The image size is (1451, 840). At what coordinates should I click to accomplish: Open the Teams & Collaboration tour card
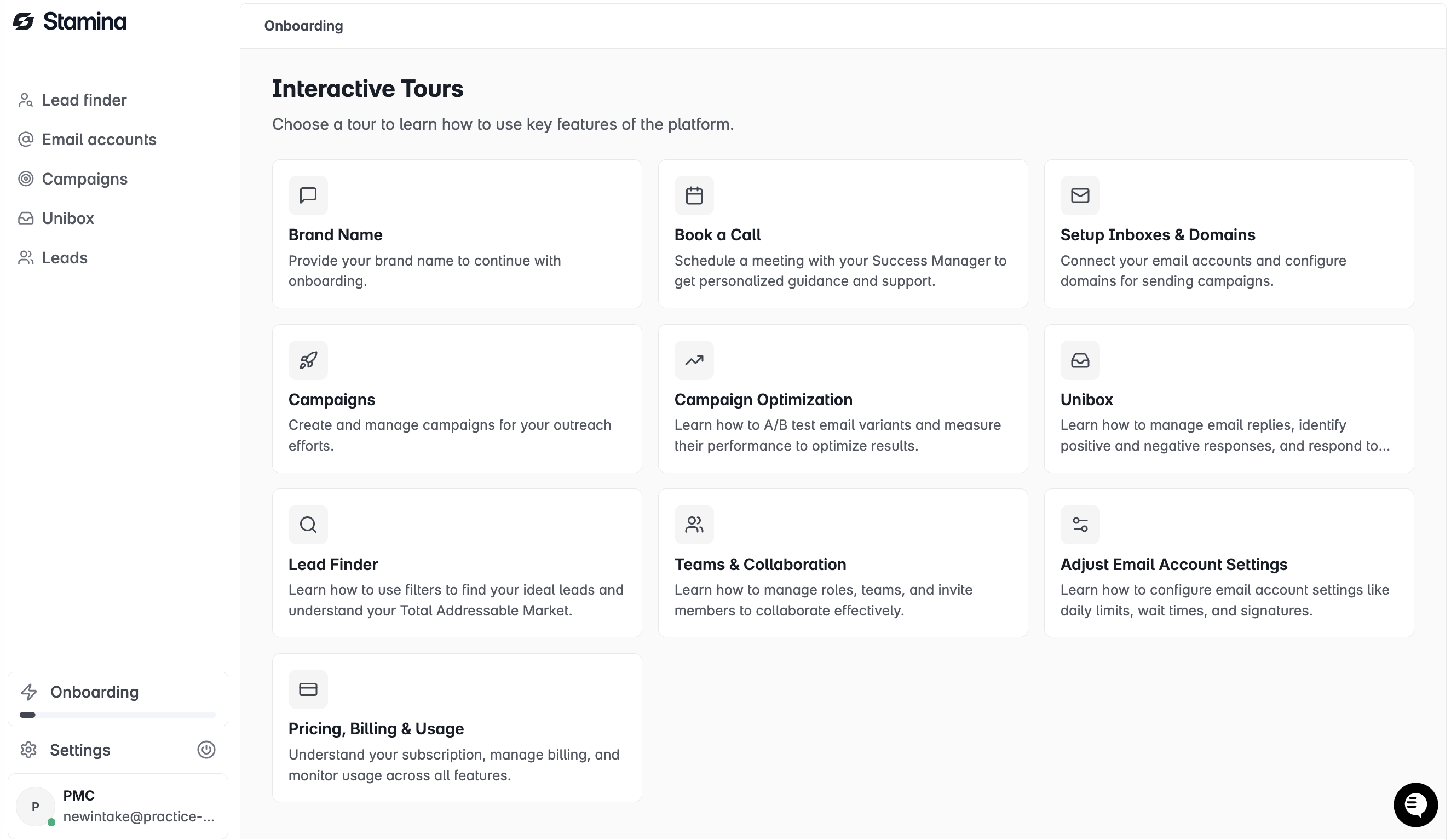(843, 563)
